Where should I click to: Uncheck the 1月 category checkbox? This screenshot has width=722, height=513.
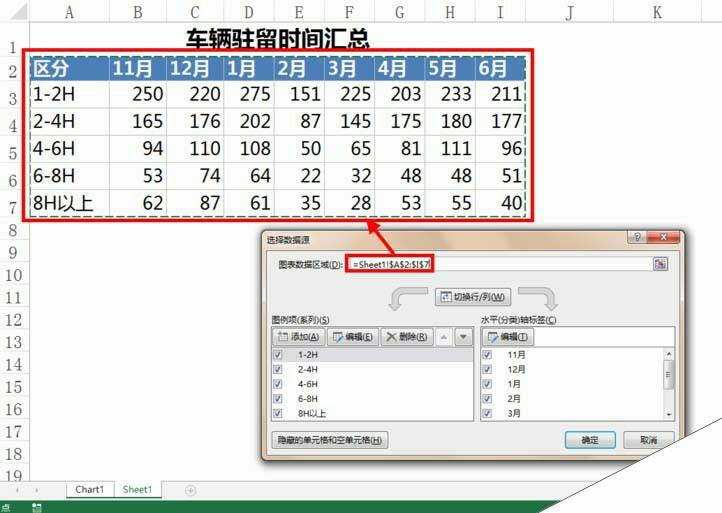(487, 384)
